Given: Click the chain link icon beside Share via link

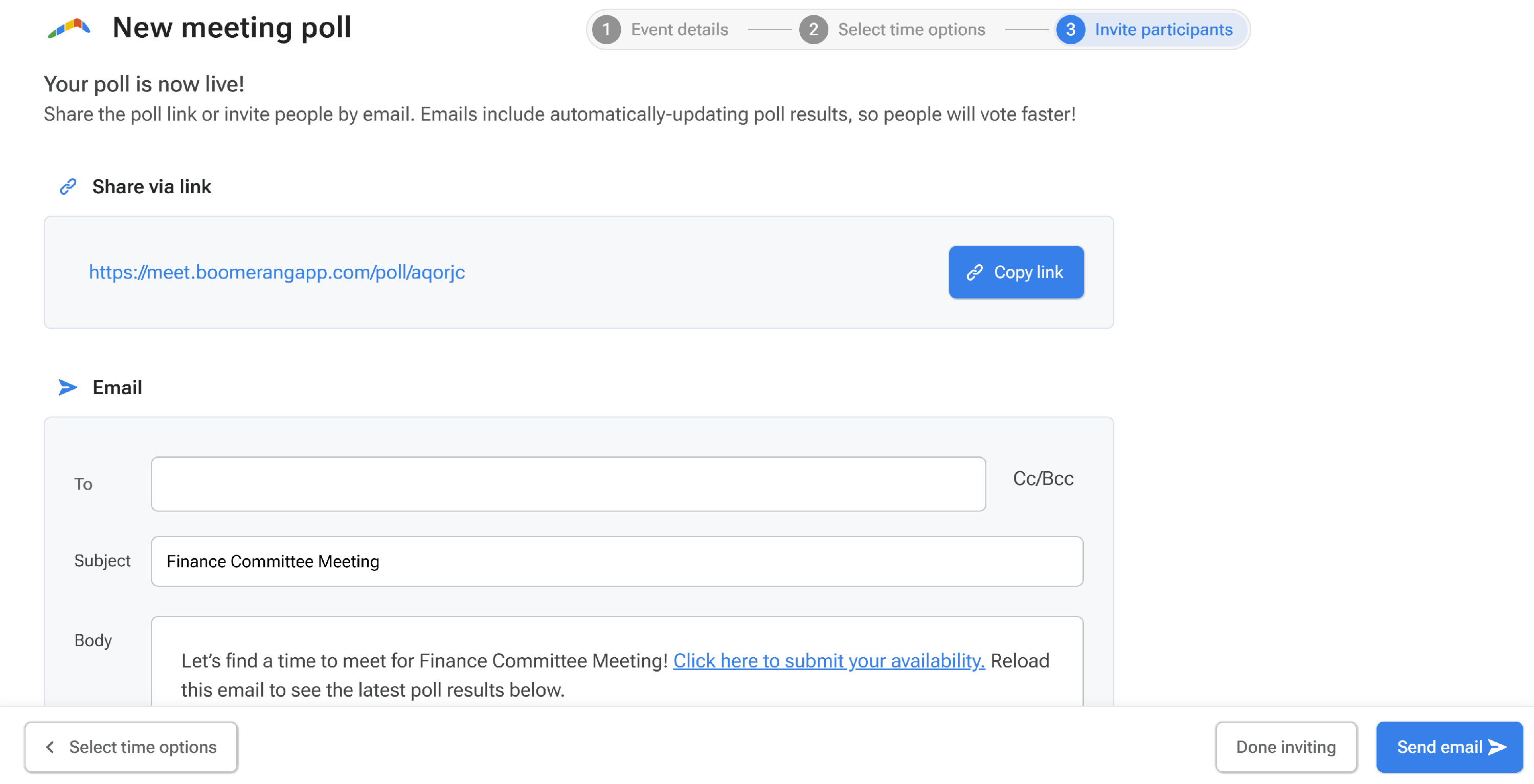Looking at the screenshot, I should click(68, 187).
